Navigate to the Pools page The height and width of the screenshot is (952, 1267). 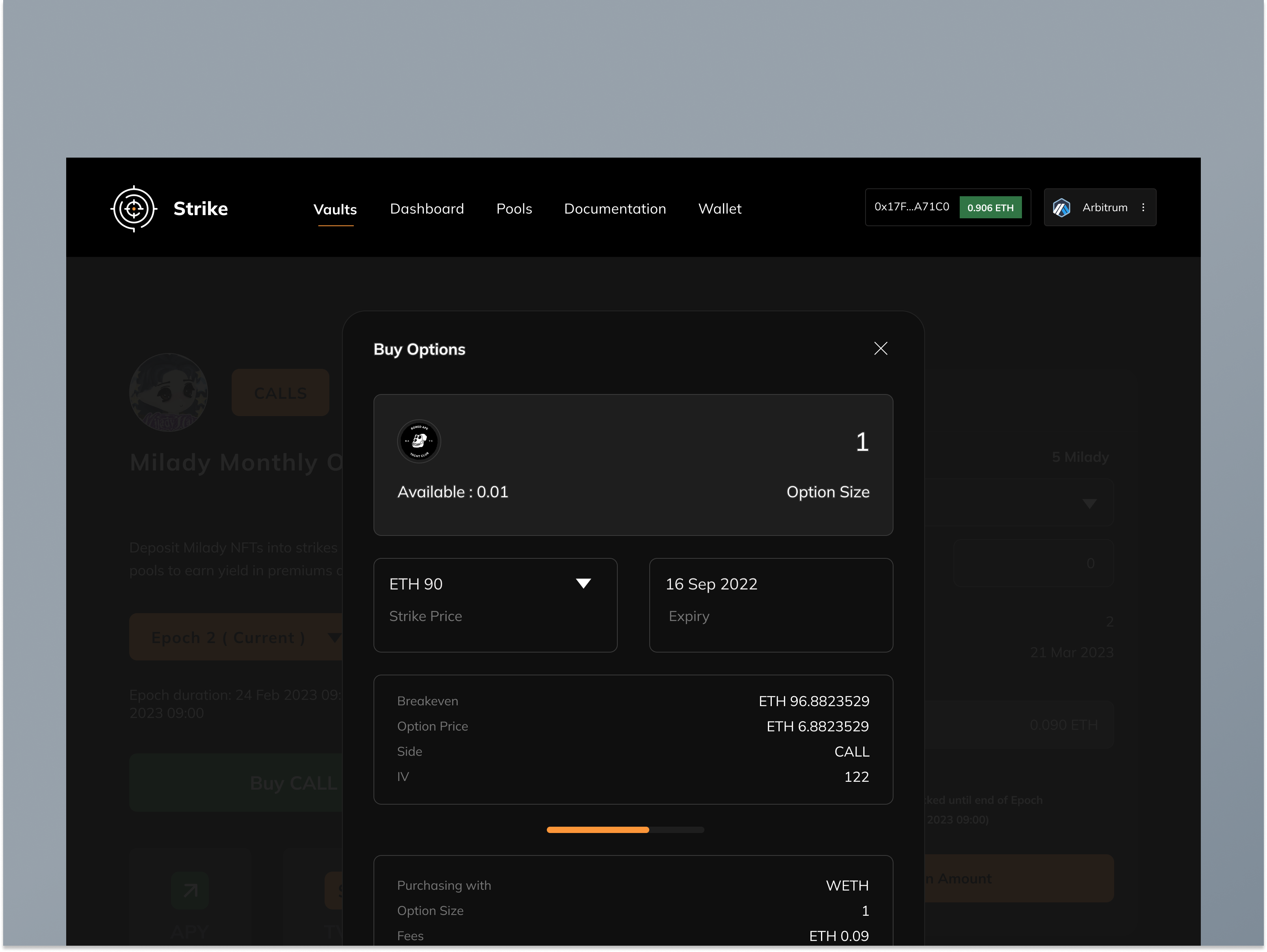514,208
